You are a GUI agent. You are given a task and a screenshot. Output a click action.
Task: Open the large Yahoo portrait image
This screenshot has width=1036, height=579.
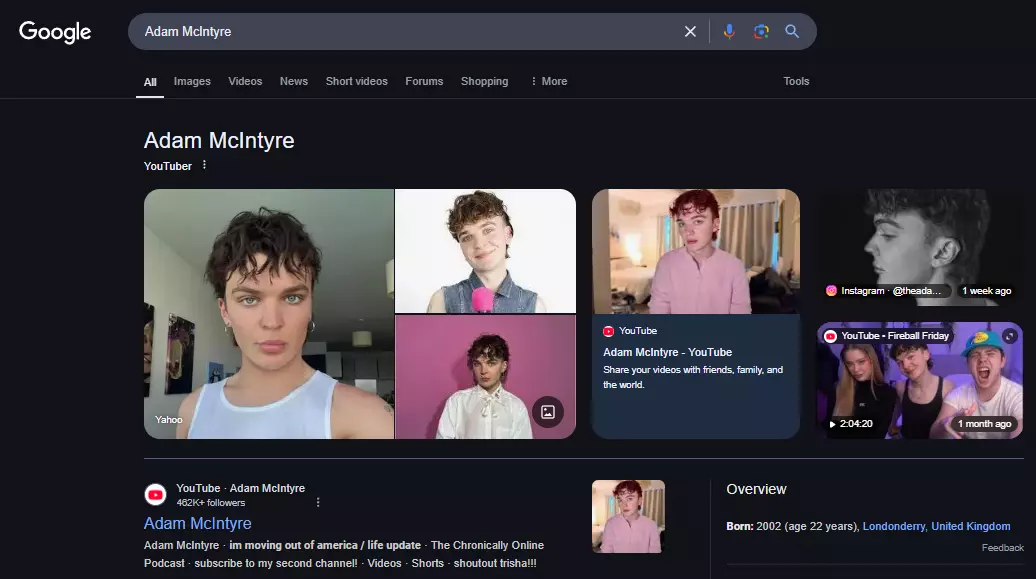click(269, 314)
